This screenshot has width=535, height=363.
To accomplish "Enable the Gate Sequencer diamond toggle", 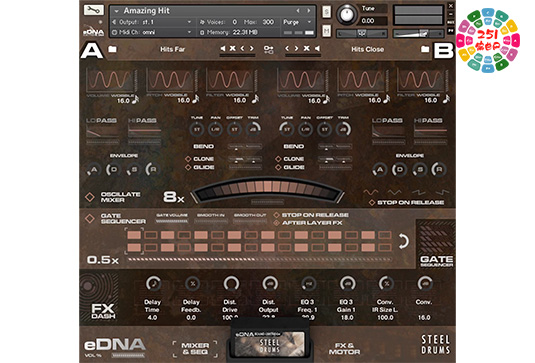I will coord(90,218).
